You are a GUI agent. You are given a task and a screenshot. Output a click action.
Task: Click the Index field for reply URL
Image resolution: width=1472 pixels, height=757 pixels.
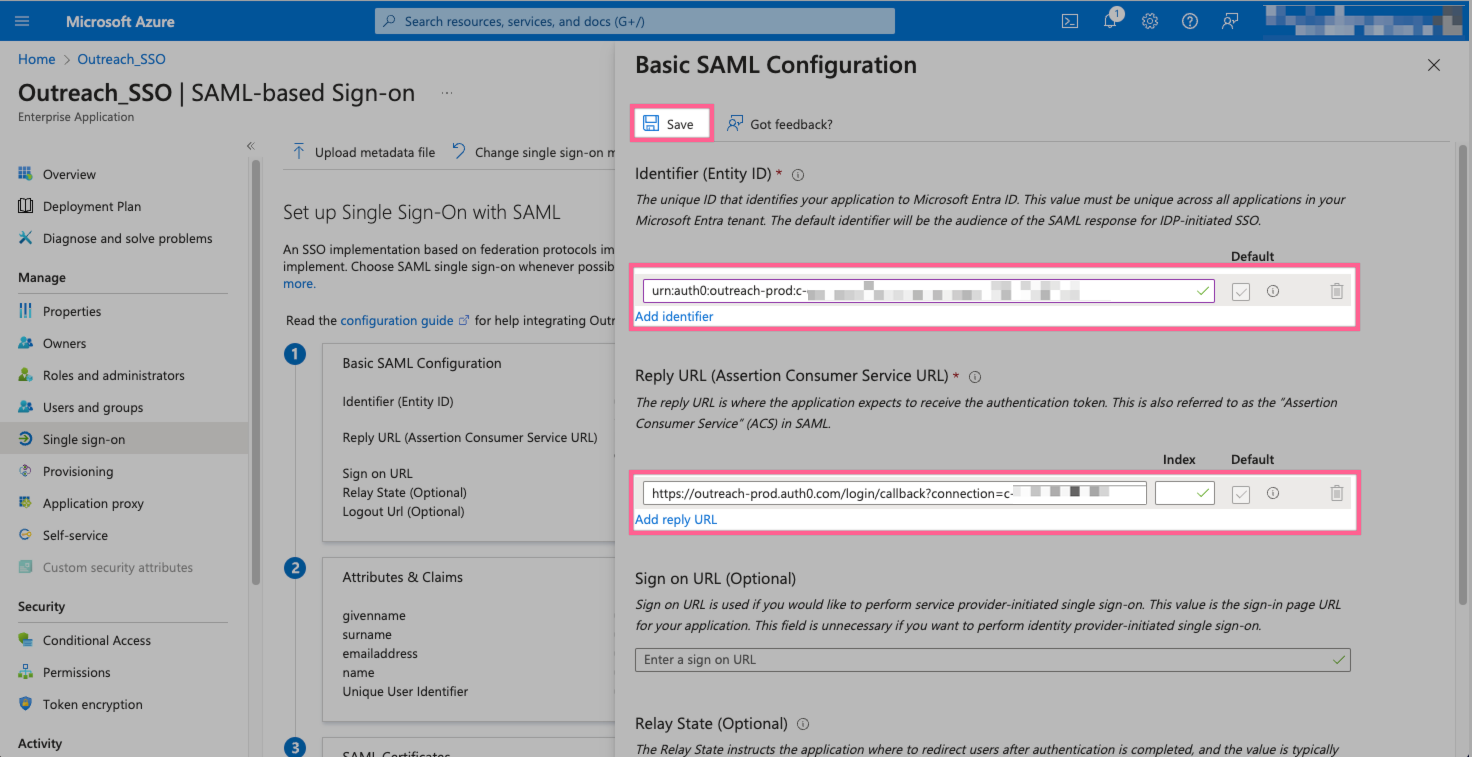point(1184,493)
